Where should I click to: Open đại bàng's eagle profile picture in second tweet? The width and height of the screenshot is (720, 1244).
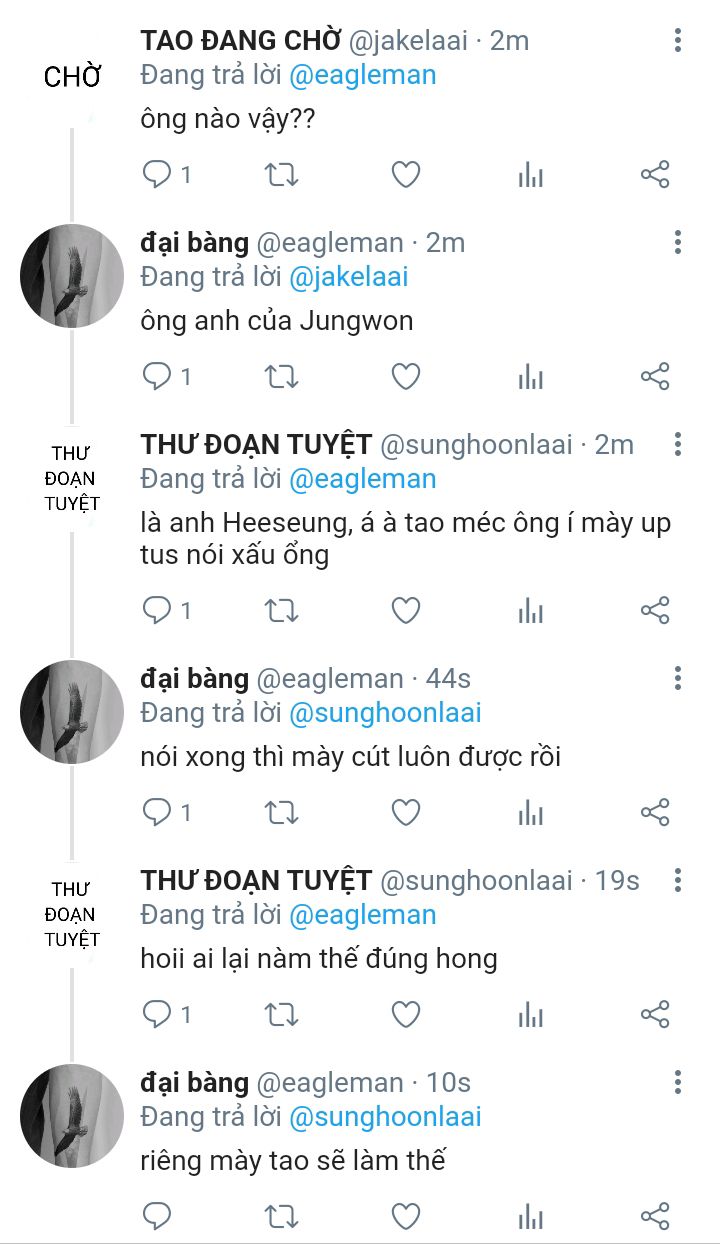(72, 276)
